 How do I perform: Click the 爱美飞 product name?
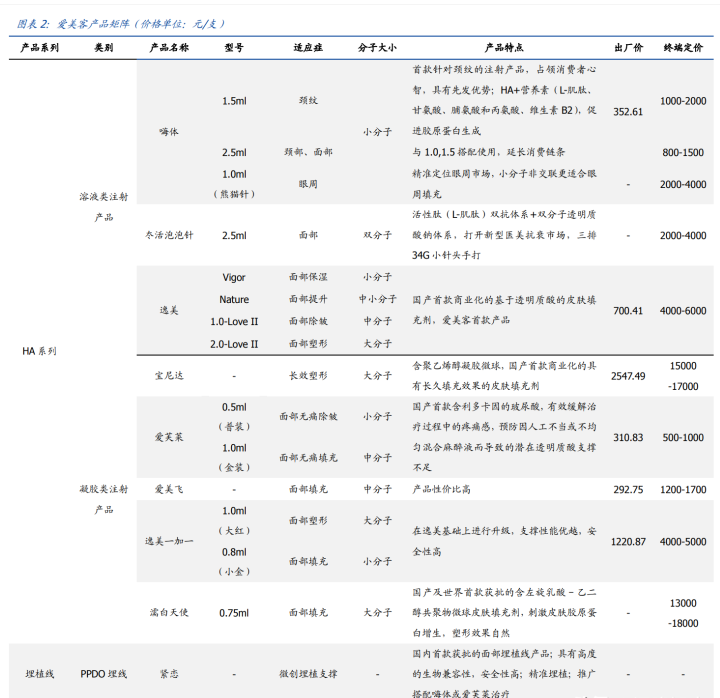click(x=169, y=490)
